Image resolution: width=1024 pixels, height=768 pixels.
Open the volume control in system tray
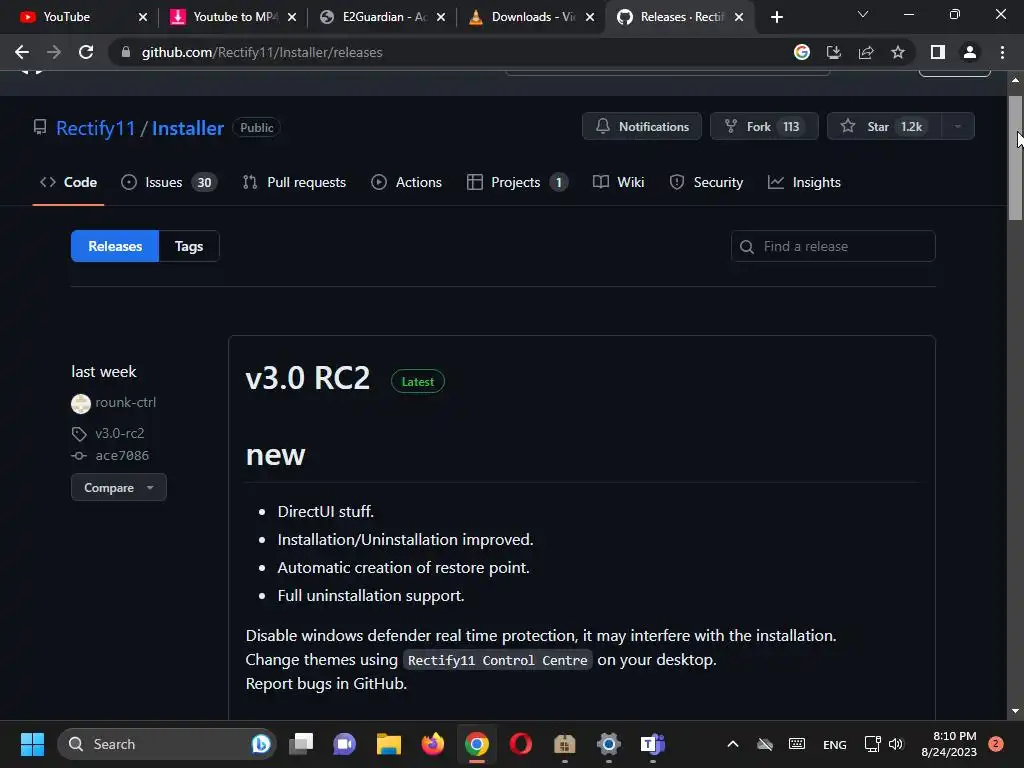pos(896,744)
